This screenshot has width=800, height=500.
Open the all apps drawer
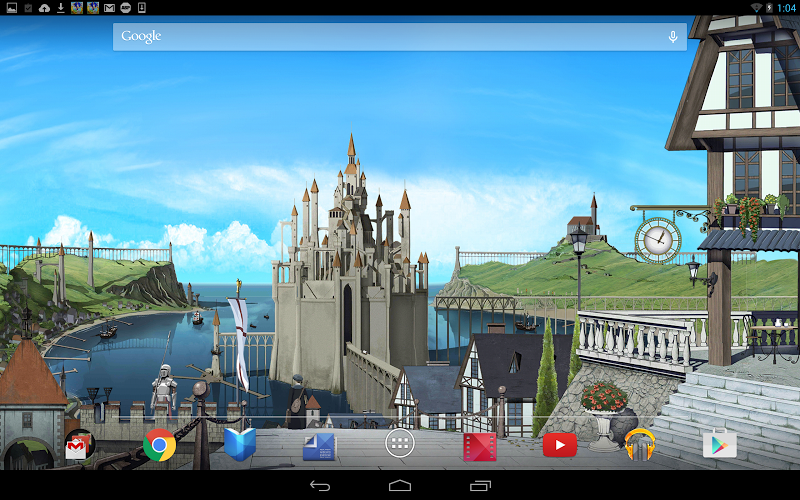pos(399,444)
